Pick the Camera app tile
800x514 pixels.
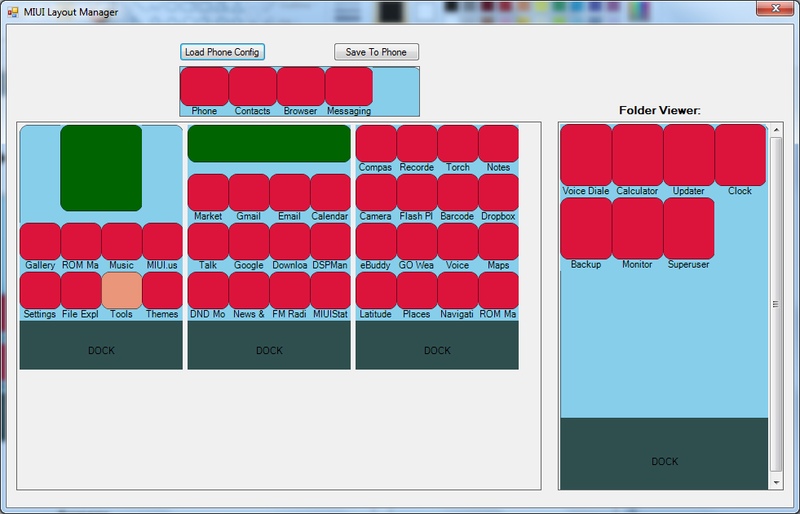pos(376,192)
